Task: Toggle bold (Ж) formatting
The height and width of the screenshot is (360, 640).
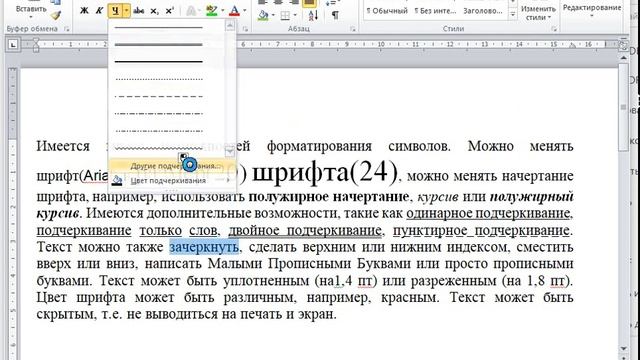Action: pos(84,11)
